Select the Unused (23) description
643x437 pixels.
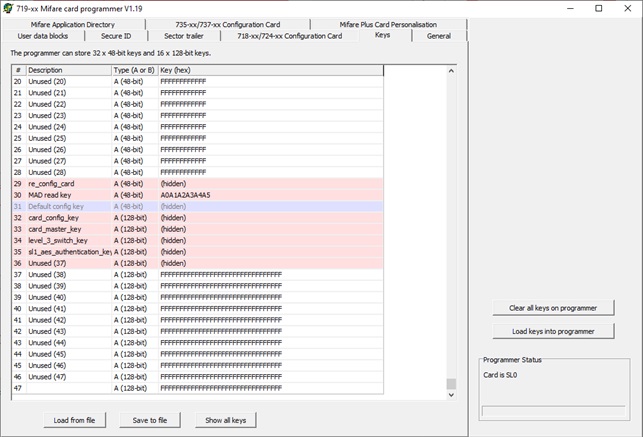(47, 116)
